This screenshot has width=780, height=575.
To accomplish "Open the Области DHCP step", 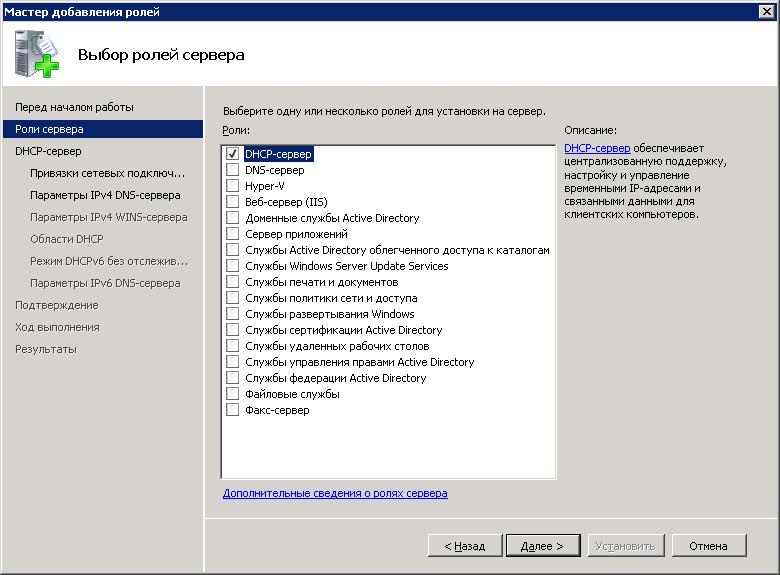I will pyautogui.click(x=67, y=239).
